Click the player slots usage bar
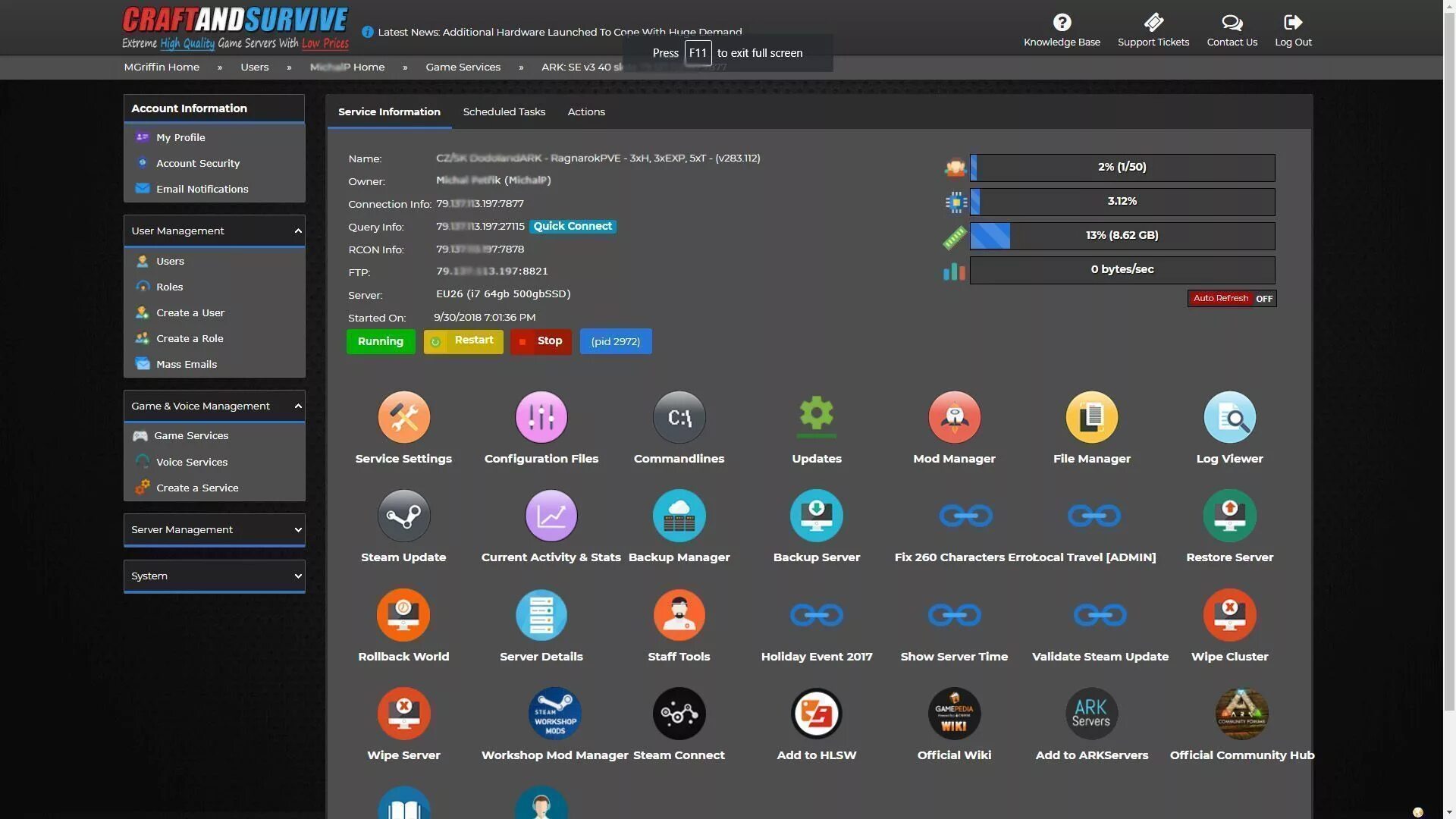 pyautogui.click(x=1122, y=168)
